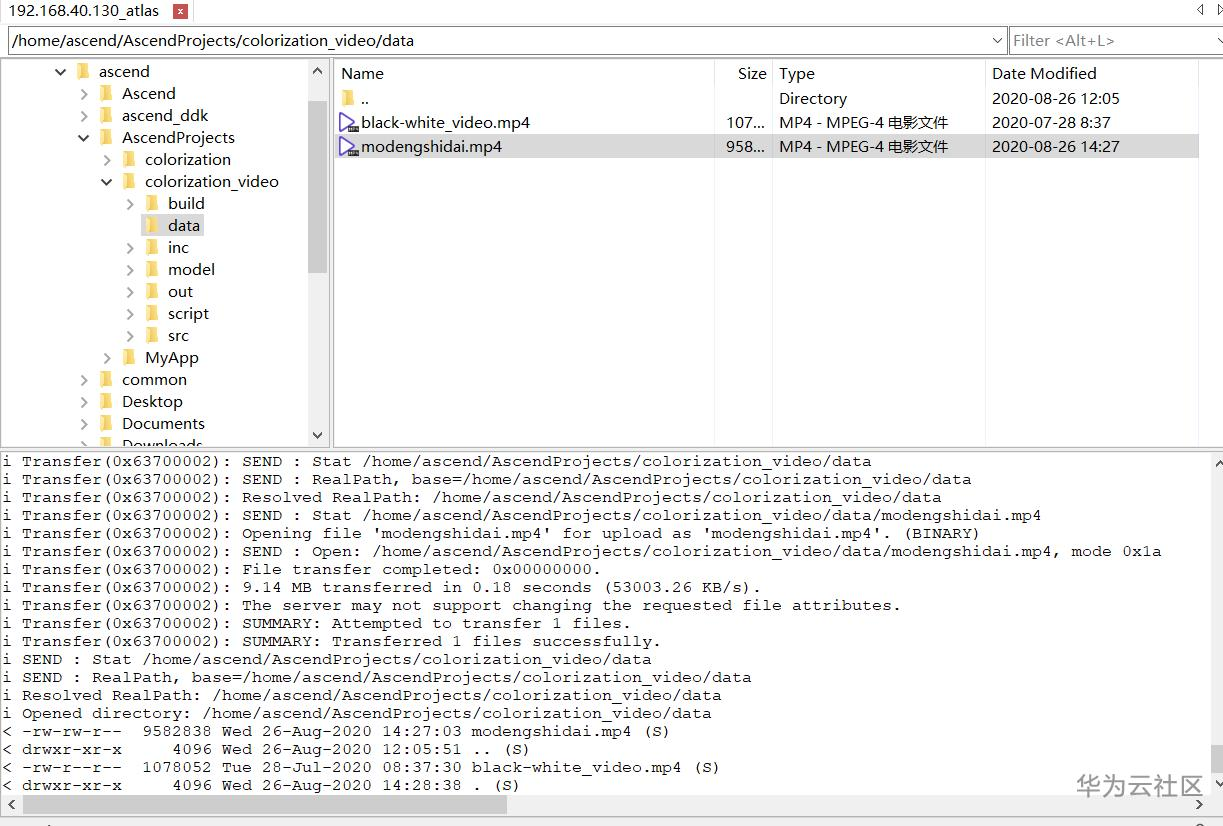Expand the inc folder node
The height and width of the screenshot is (826, 1223).
point(130,248)
